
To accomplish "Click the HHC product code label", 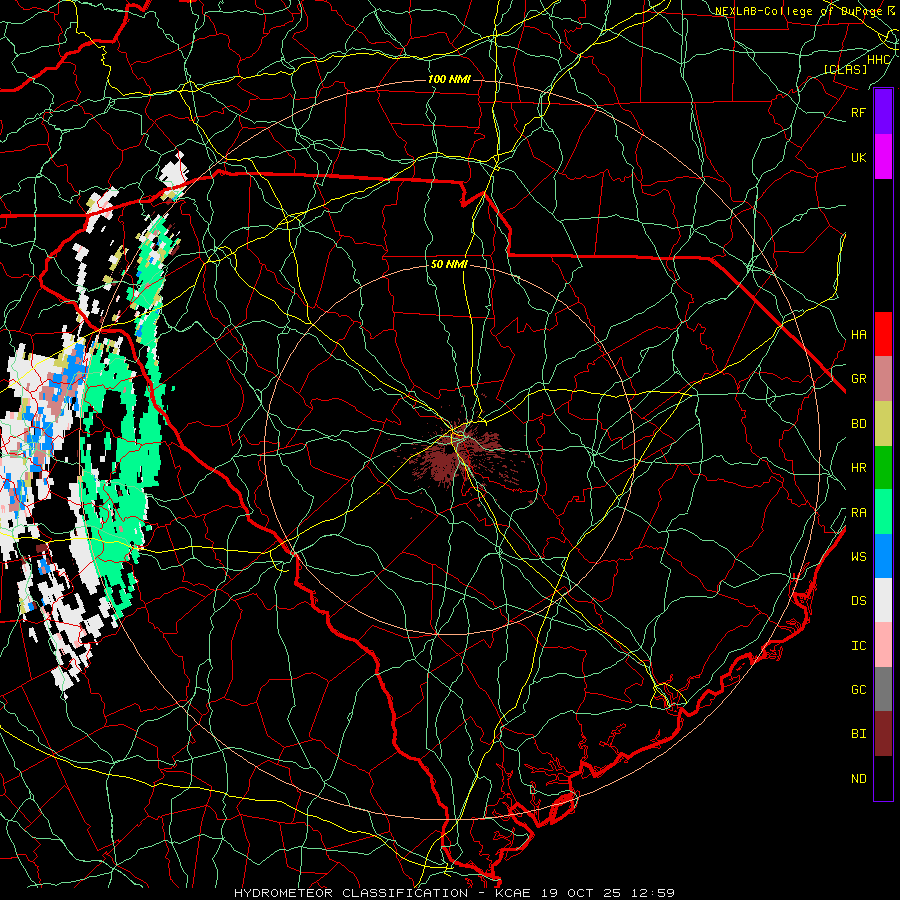I will pos(879,60).
